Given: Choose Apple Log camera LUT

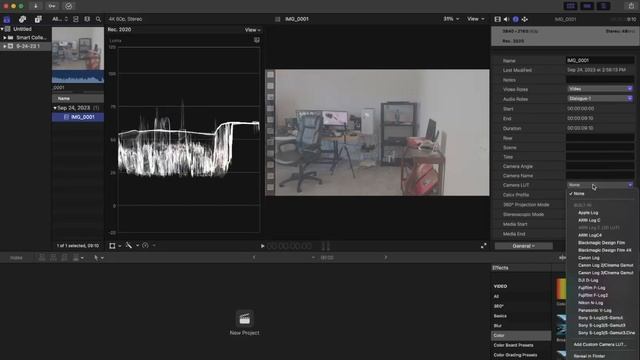Looking at the screenshot, I should click(x=588, y=213).
